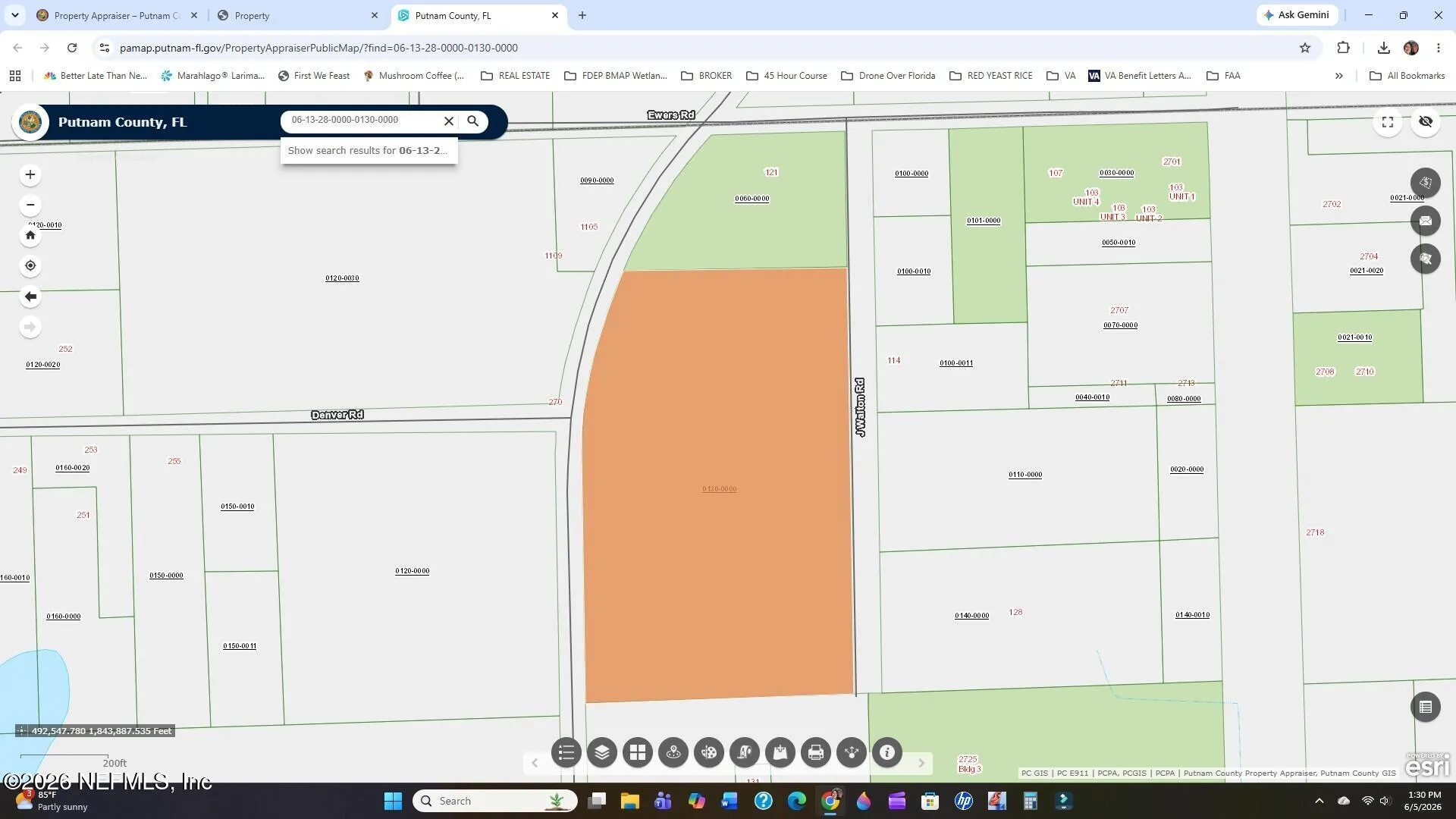Open the info about widget
Image resolution: width=1456 pixels, height=819 pixels.
(x=887, y=752)
